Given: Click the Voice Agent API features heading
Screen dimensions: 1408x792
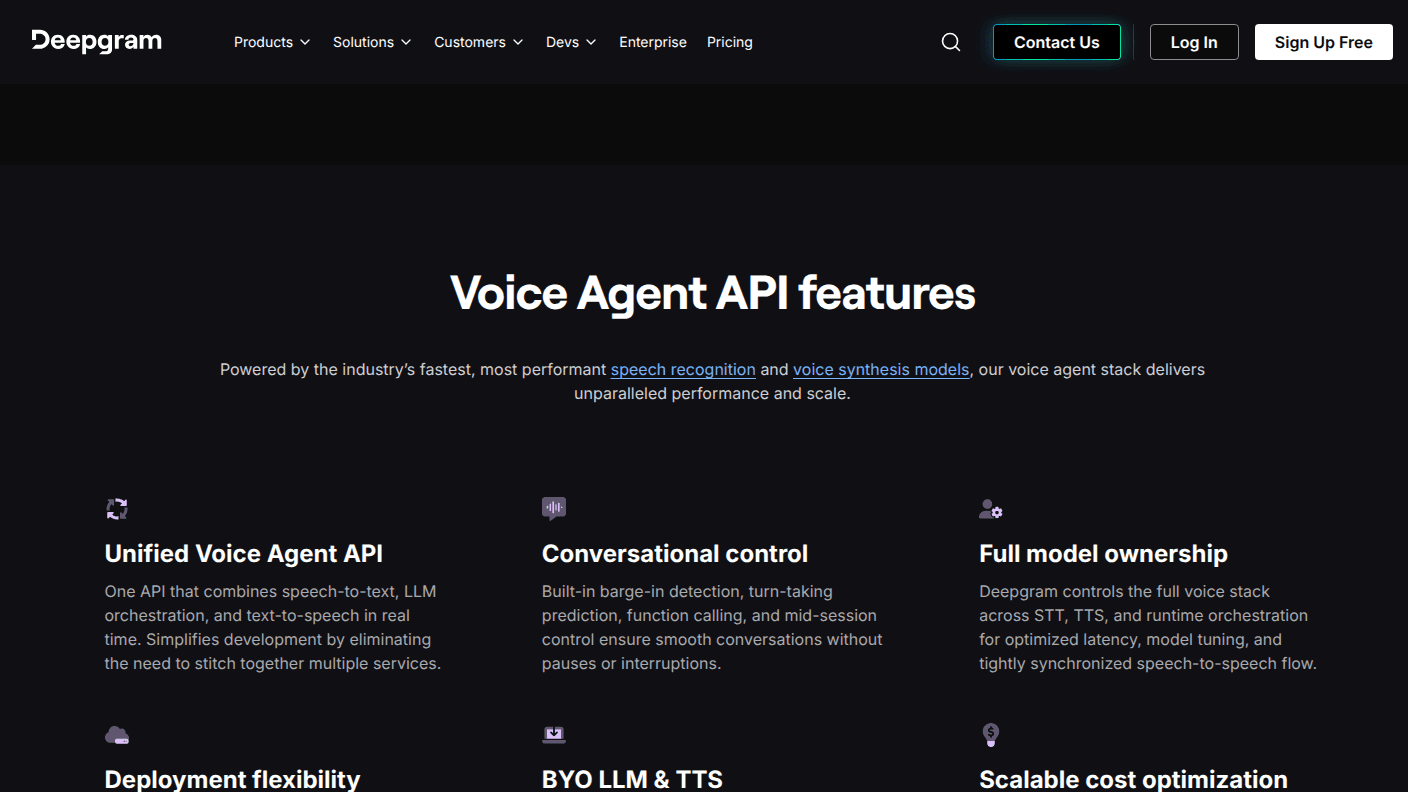Looking at the screenshot, I should 713,293.
